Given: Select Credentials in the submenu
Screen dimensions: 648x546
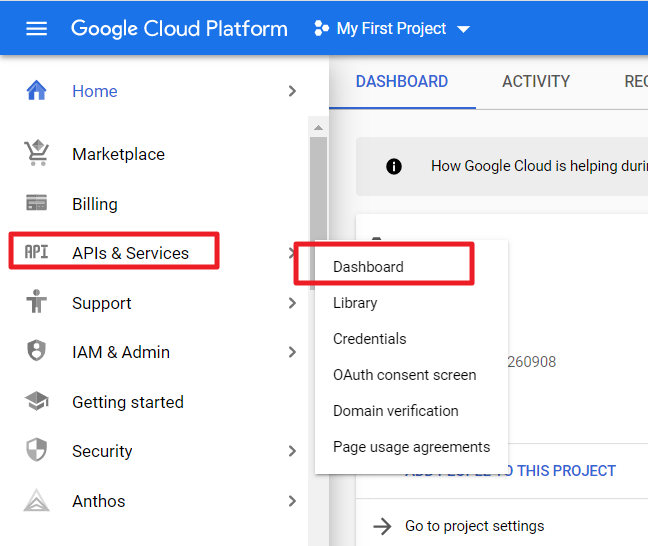Looking at the screenshot, I should [369, 339].
